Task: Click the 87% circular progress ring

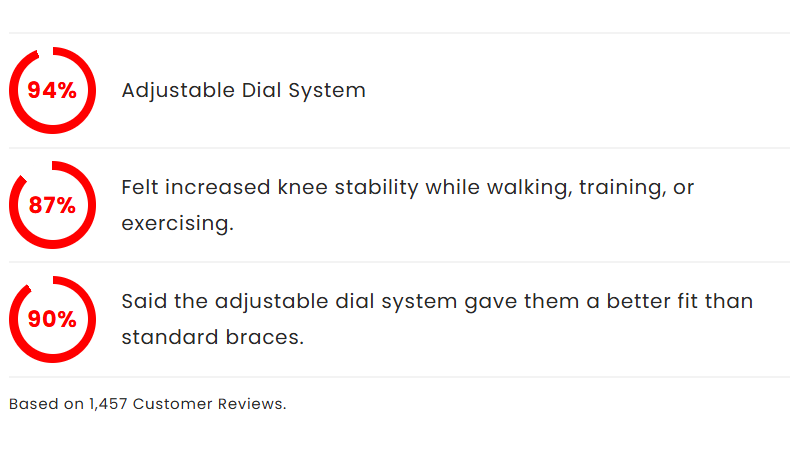Action: (52, 205)
